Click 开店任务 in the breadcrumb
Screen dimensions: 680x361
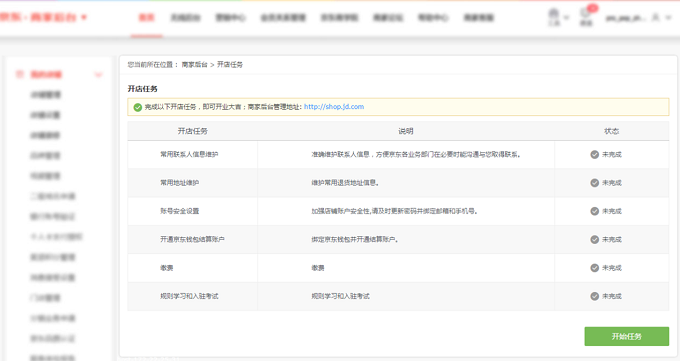tap(230, 65)
